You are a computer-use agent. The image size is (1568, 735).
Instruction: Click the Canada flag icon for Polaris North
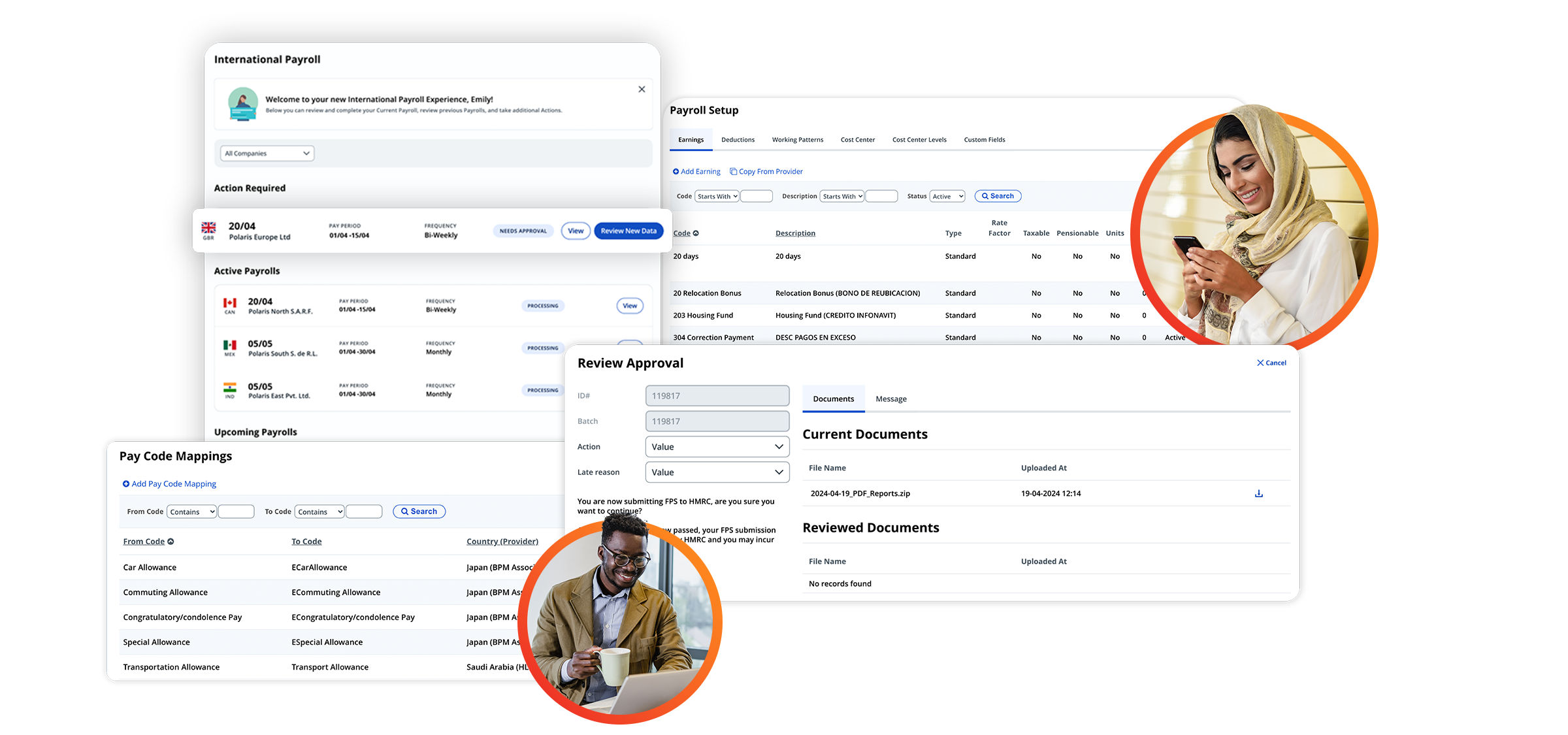(x=230, y=302)
